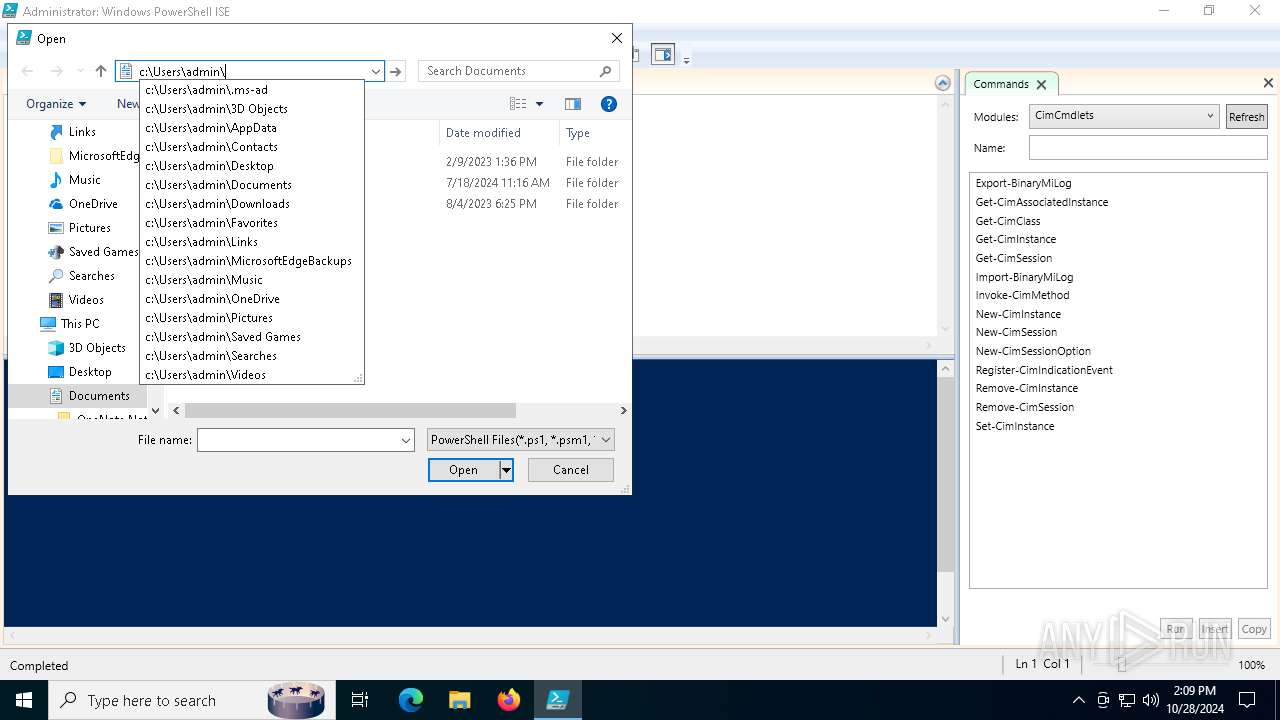Click the Search Documents field
The width and height of the screenshot is (1280, 720).
tap(508, 71)
